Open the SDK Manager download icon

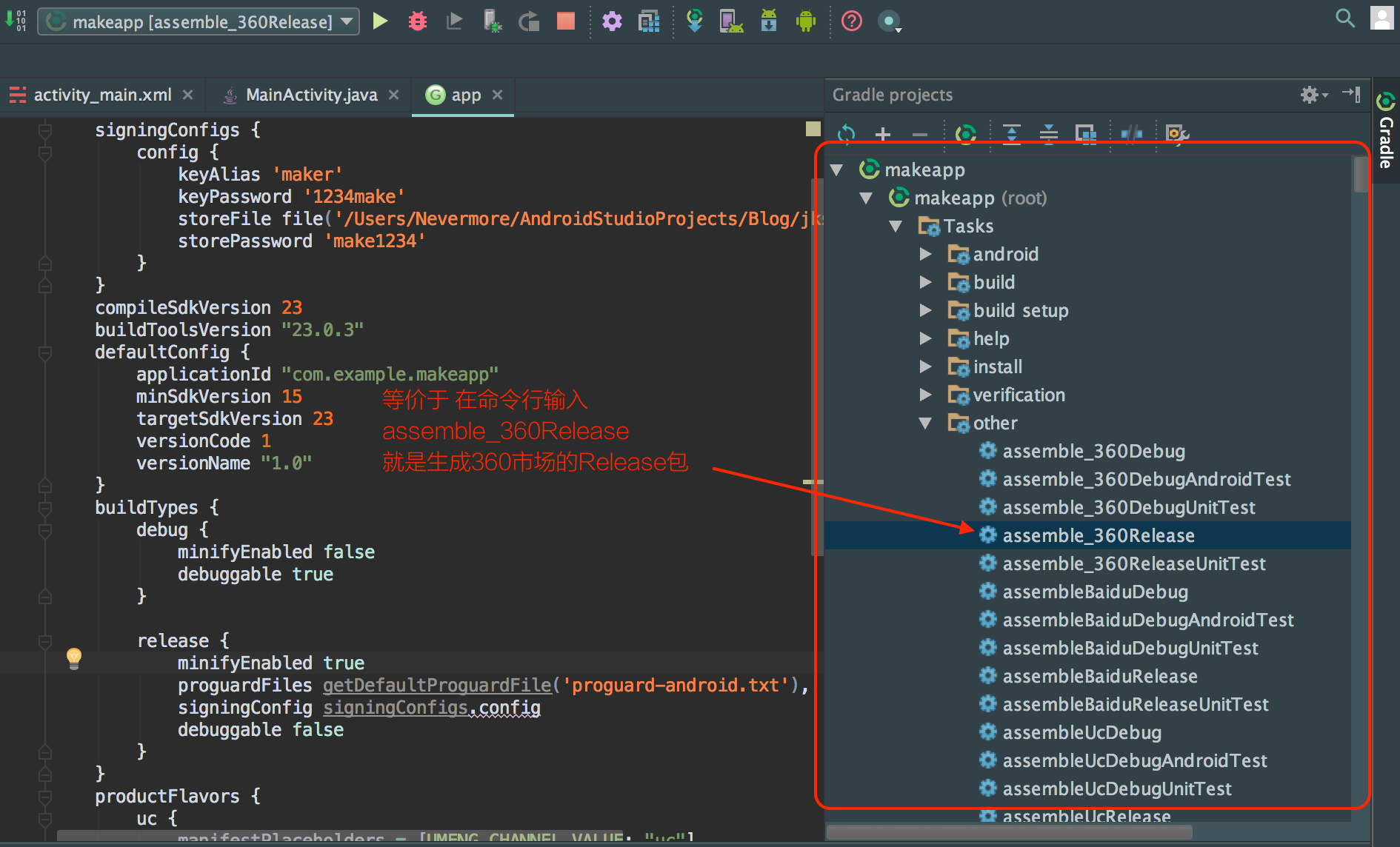pyautogui.click(x=769, y=21)
